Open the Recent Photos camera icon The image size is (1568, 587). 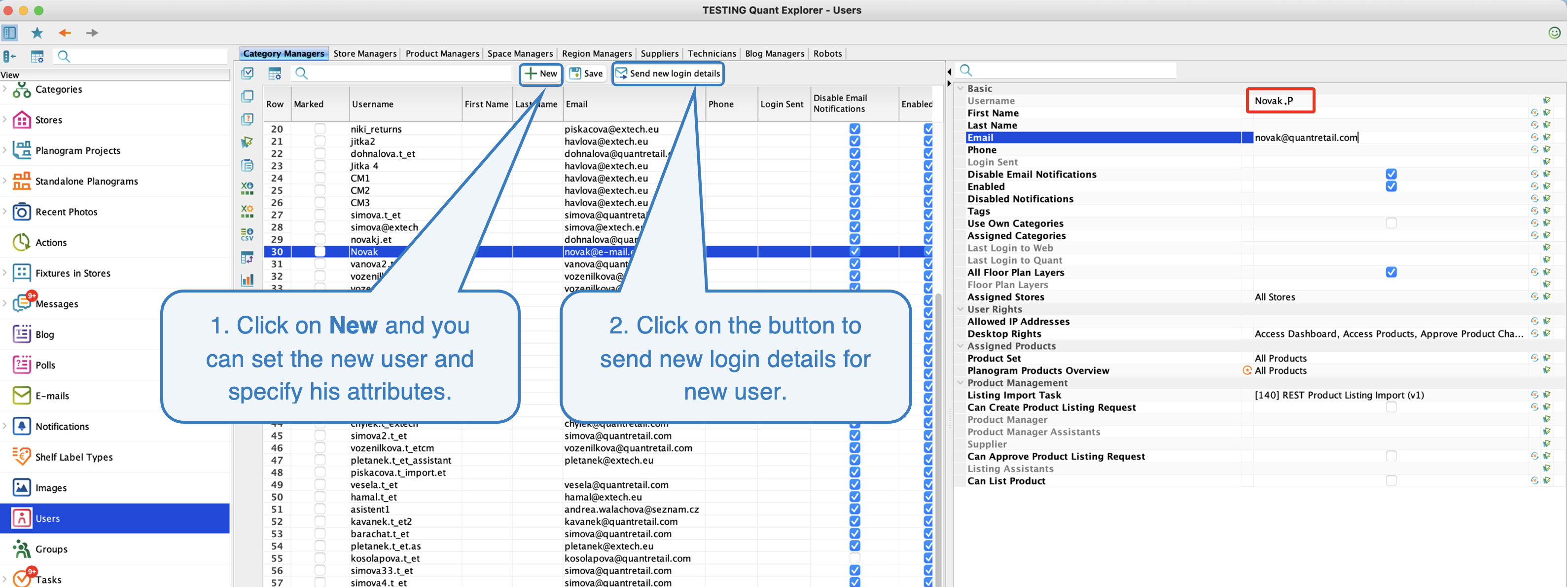tap(21, 212)
